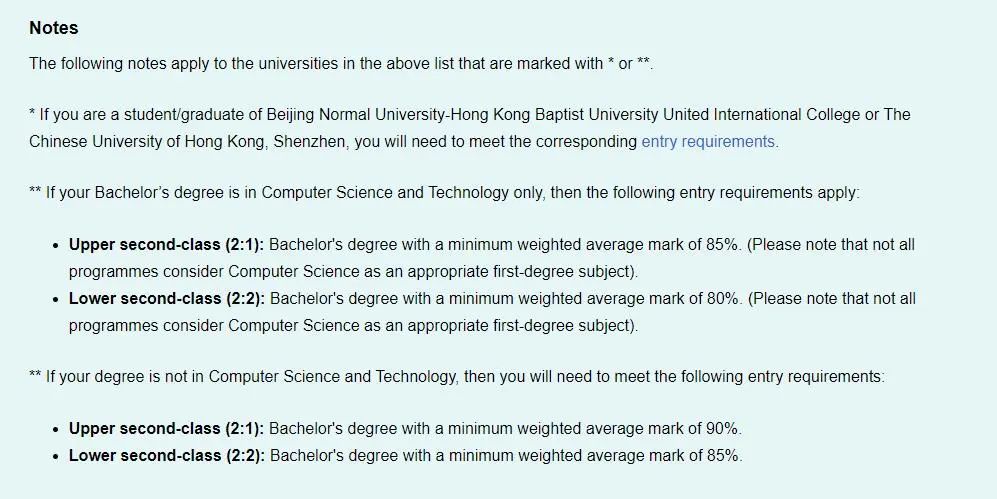Screen dimensions: 997x499
Task: Select "Lower second-class (2:2)" label beside 80% requirement
Action: tap(167, 298)
